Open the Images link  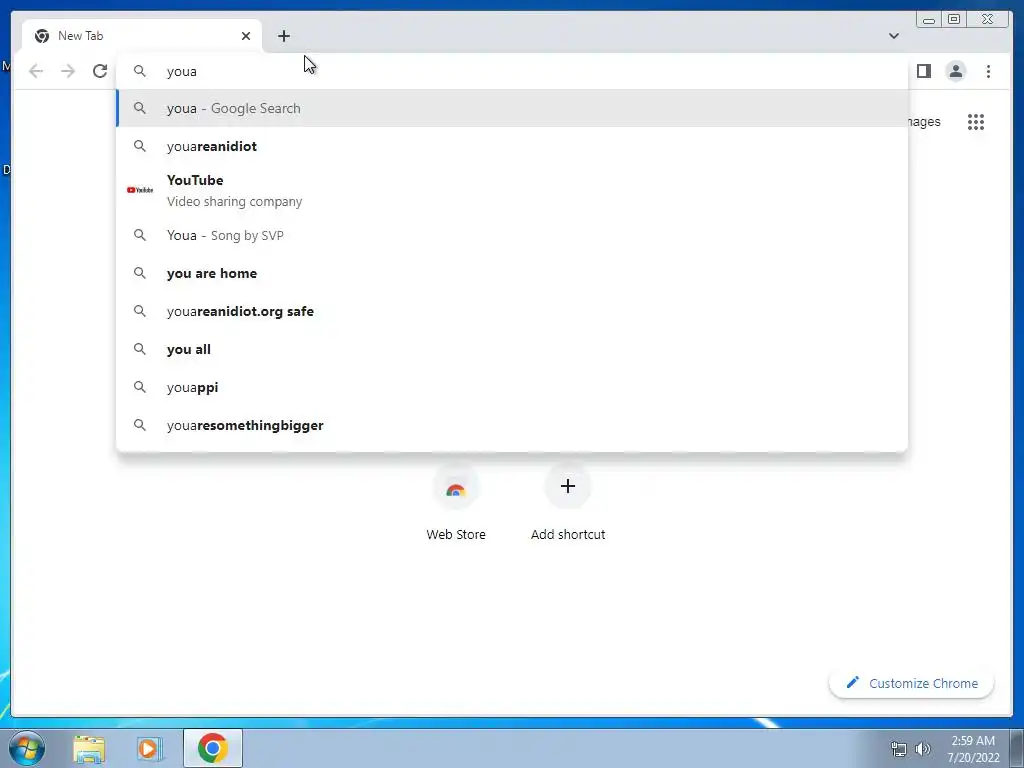point(924,121)
